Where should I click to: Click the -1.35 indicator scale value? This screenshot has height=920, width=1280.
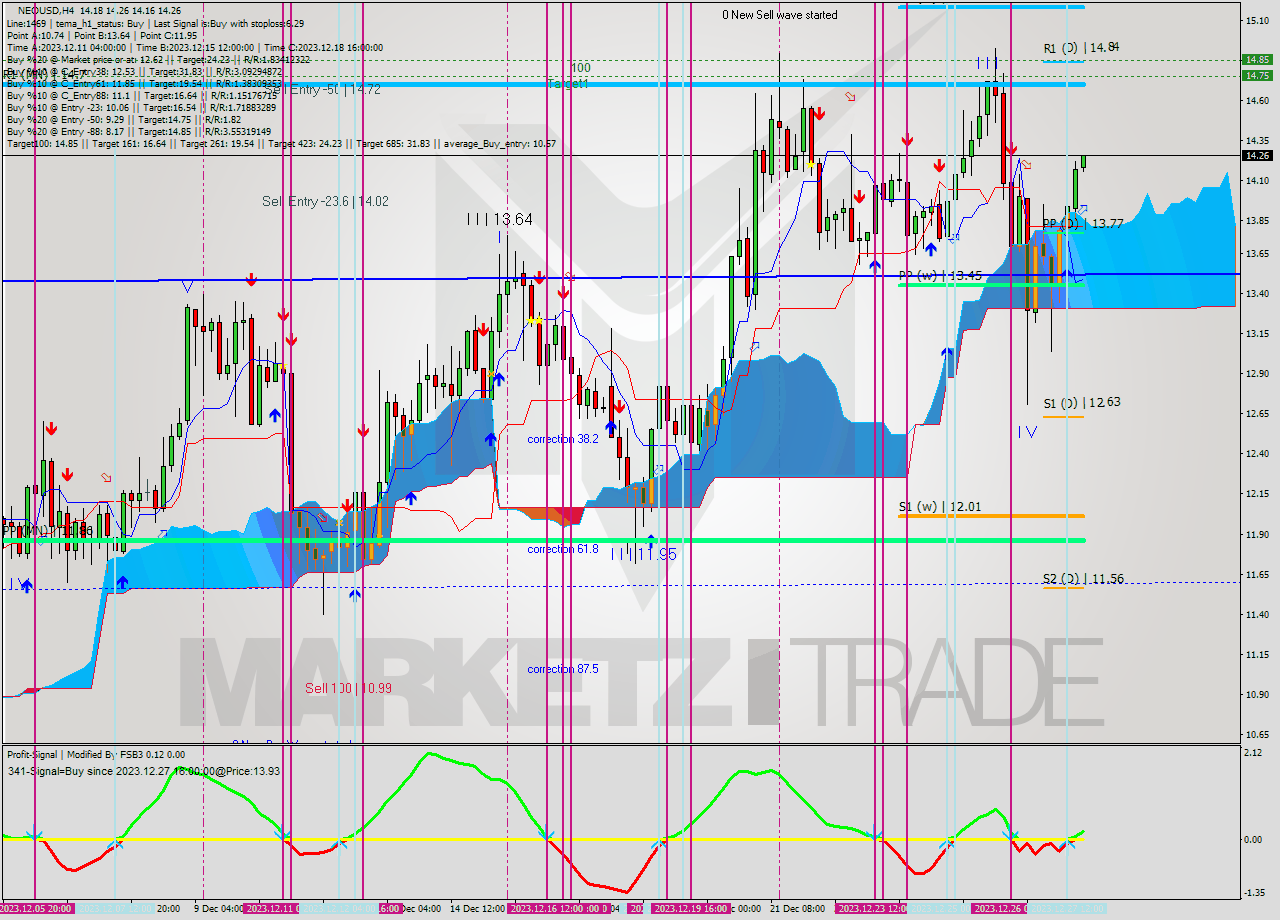[x=1256, y=893]
